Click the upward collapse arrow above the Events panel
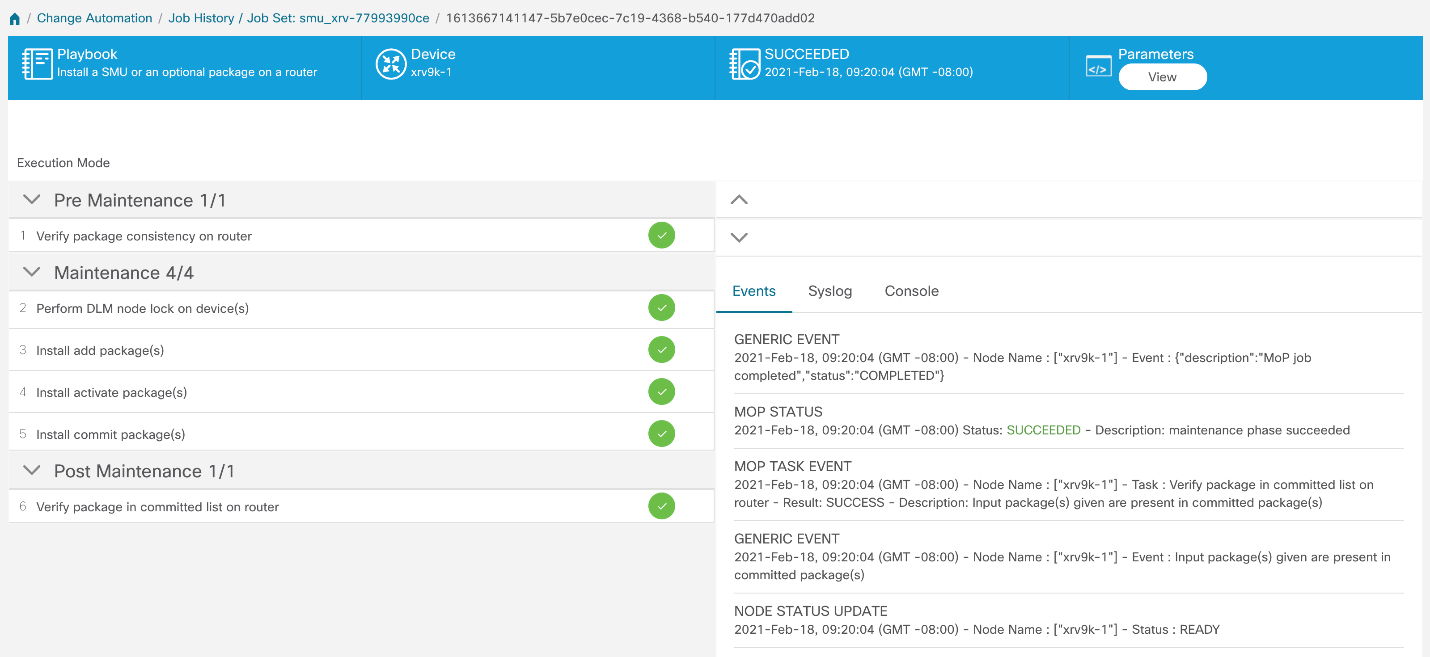The width and height of the screenshot is (1430, 657). [x=739, y=199]
